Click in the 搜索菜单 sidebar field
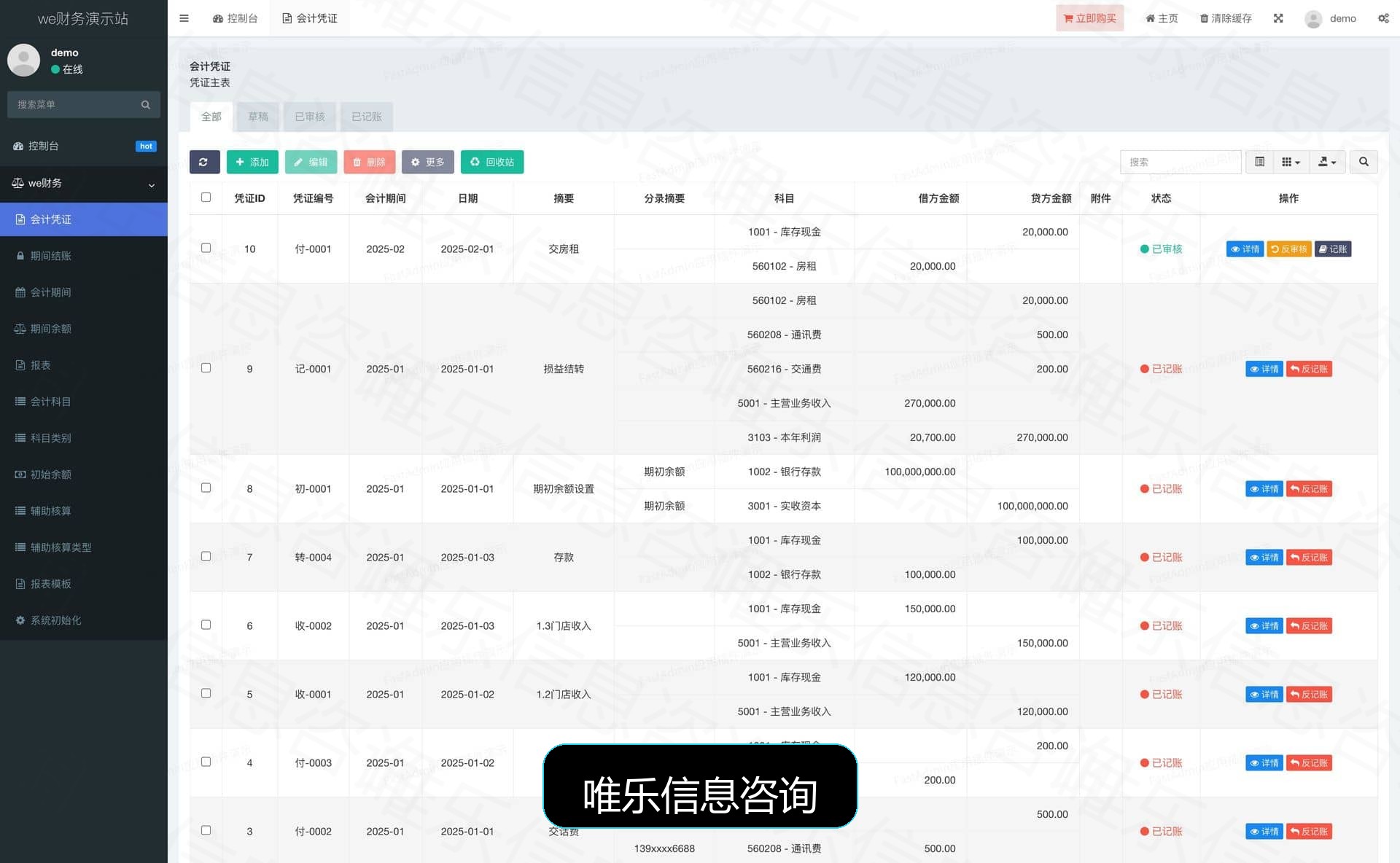Screen dimensions: 1400x863 point(73,105)
